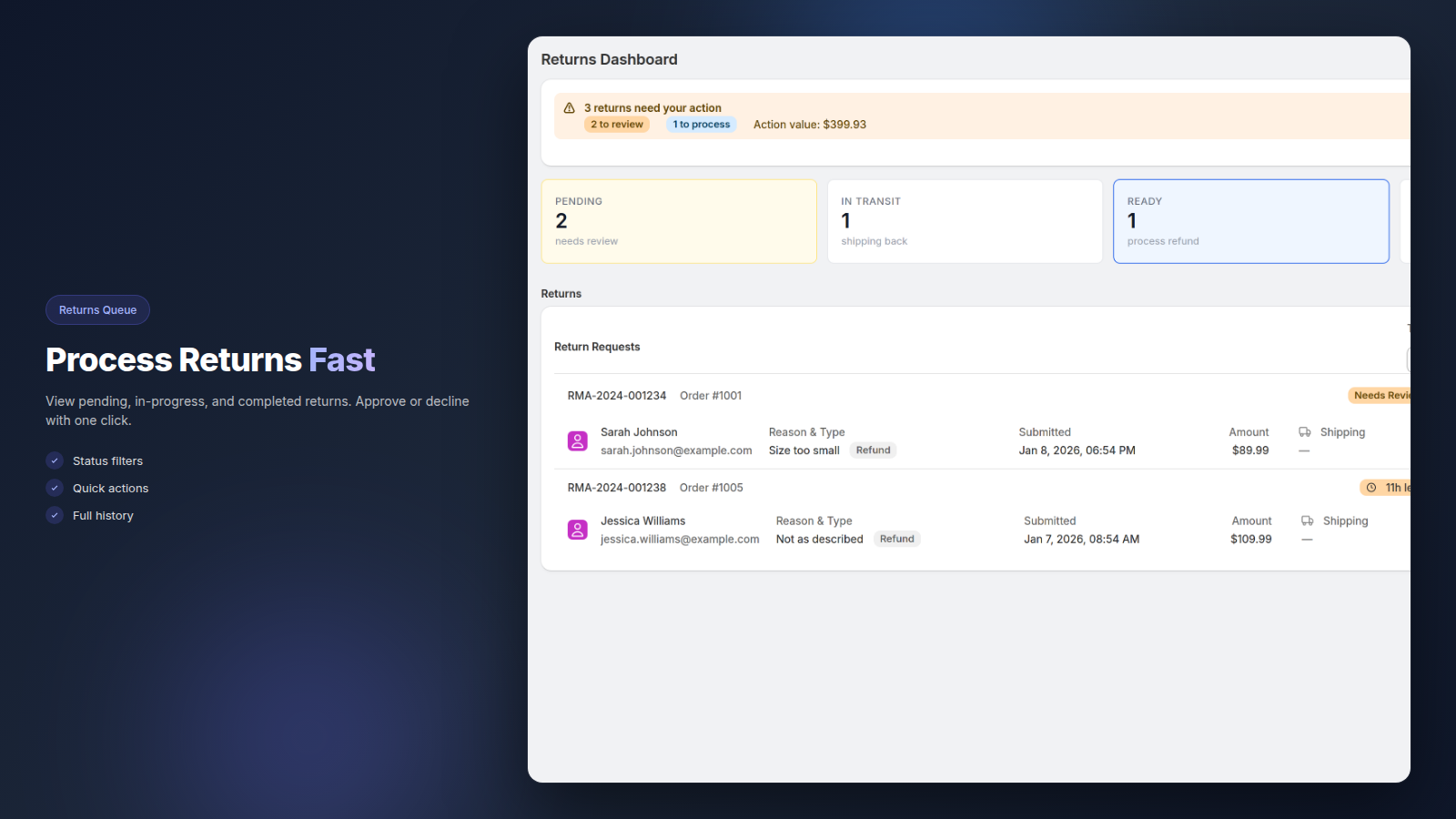This screenshot has width=1456, height=819.
Task: Click the sarah.johnson@example.com email
Action: 676,450
